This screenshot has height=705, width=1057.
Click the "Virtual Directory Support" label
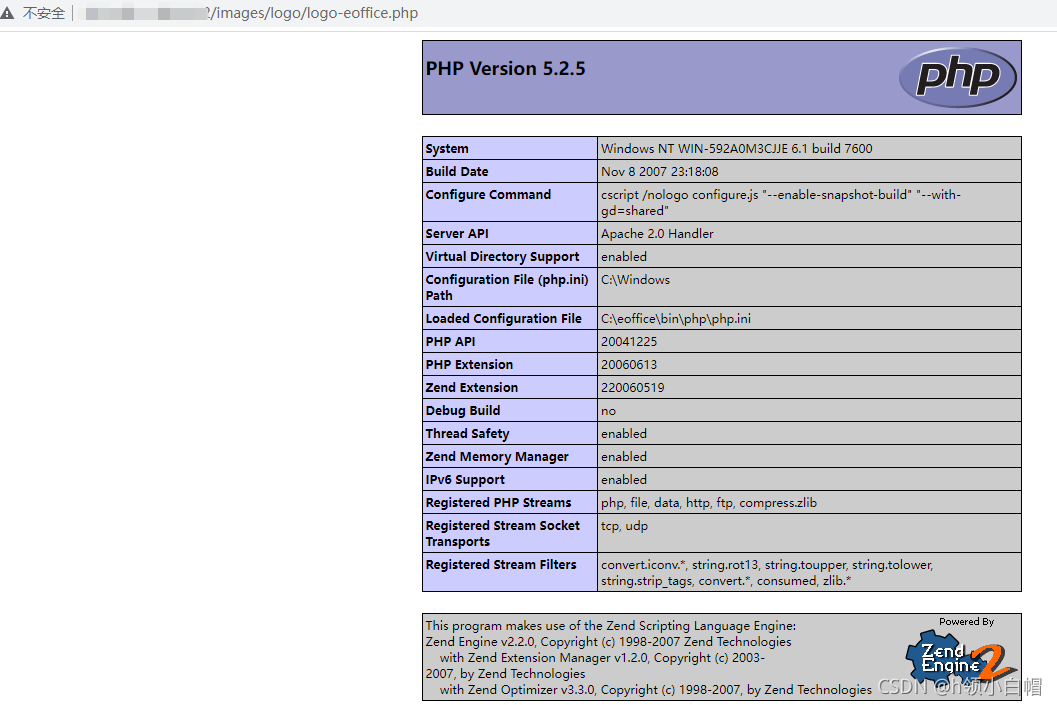[x=502, y=256]
